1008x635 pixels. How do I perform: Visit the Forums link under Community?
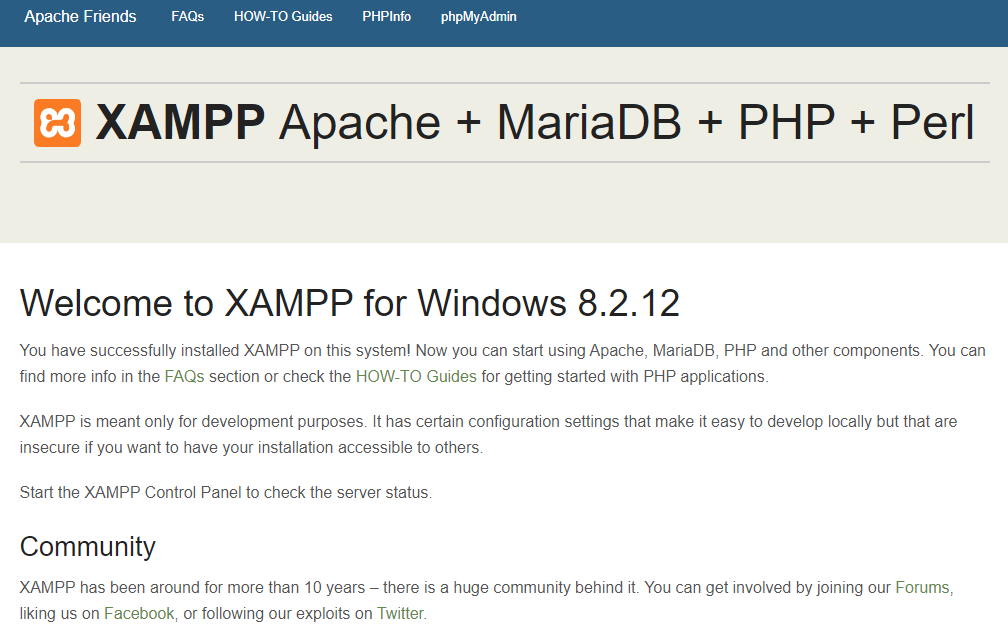(x=923, y=587)
